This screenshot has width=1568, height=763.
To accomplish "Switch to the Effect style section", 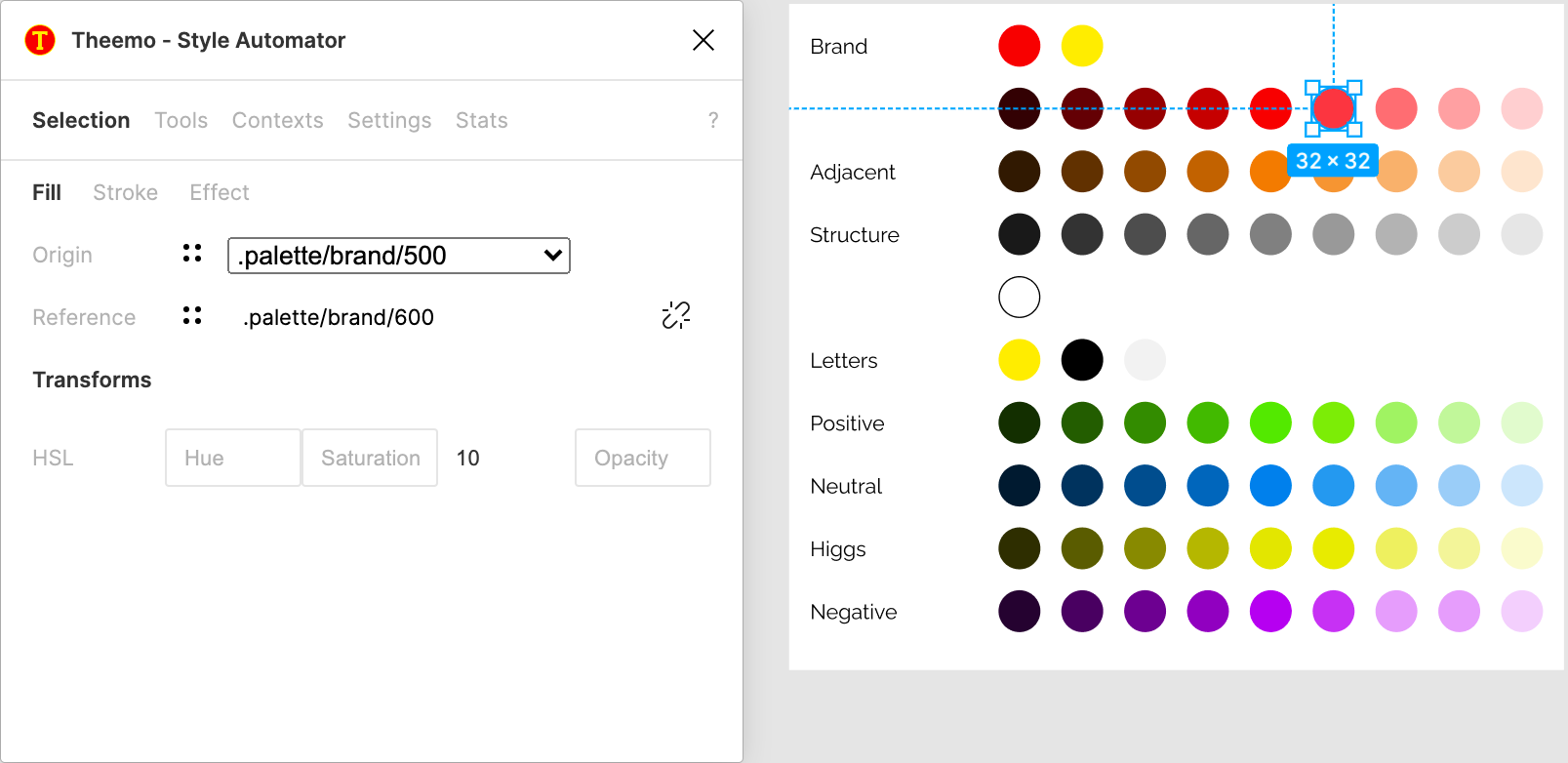I will coord(220,192).
